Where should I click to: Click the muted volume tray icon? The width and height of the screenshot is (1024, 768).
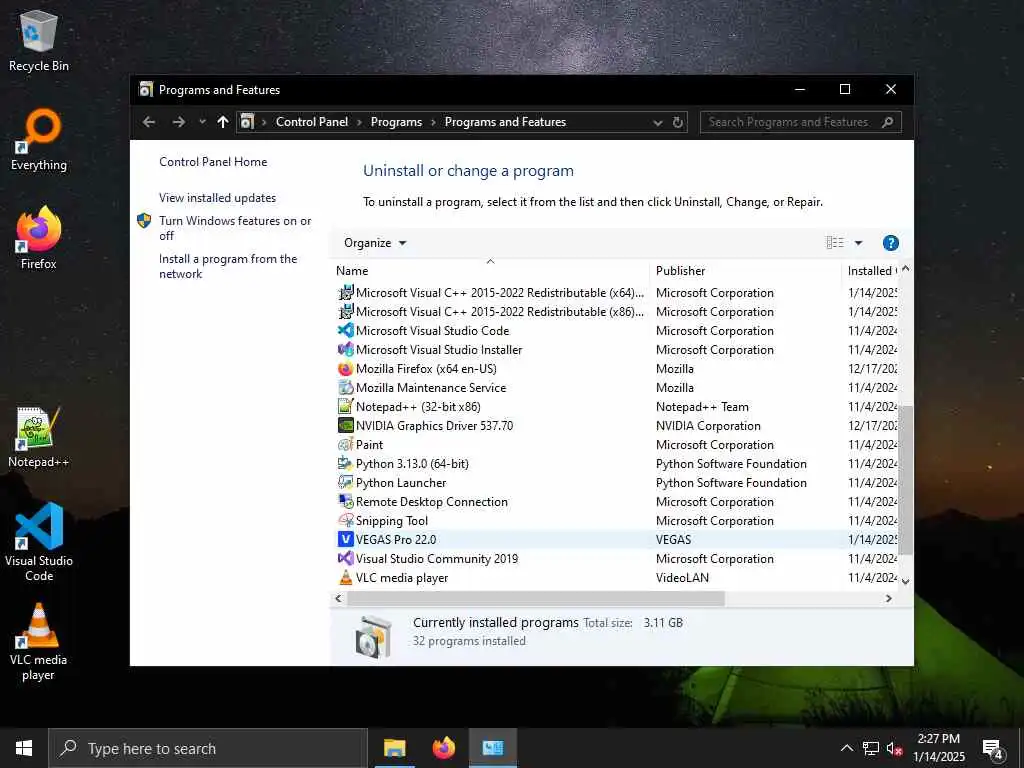895,748
